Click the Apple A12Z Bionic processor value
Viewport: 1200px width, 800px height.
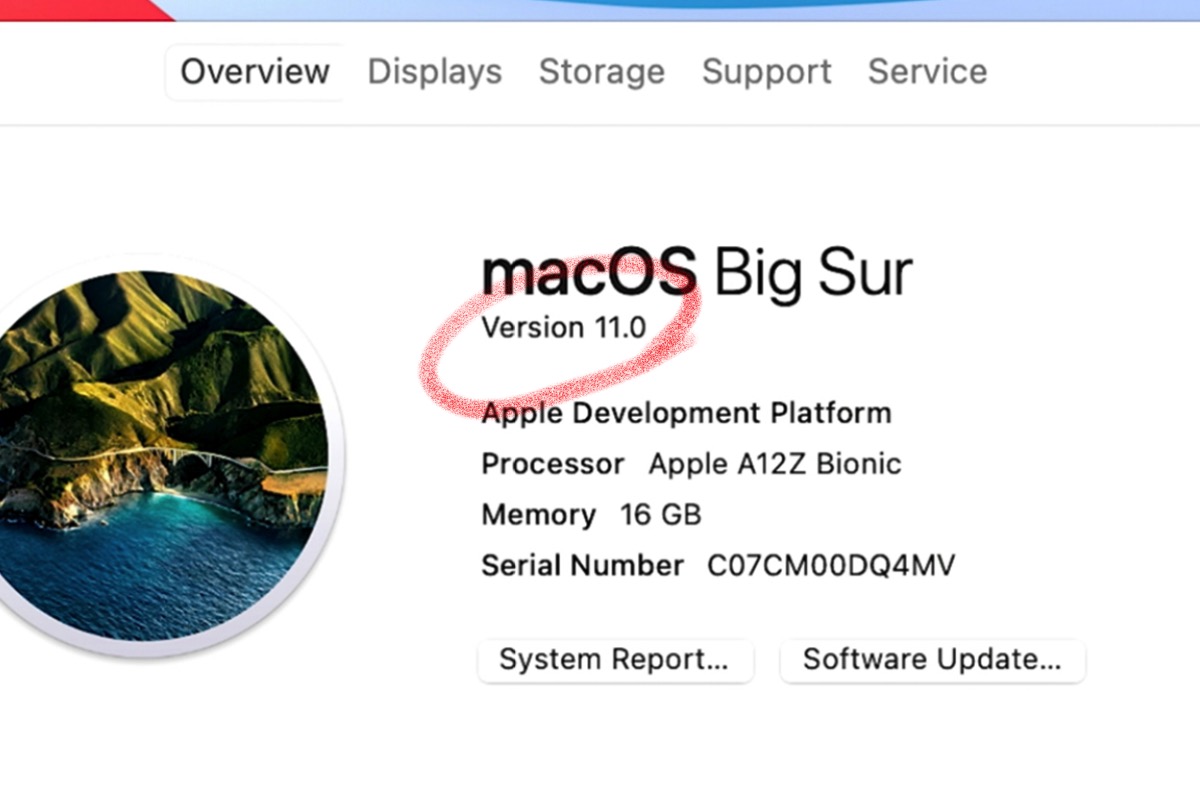(x=775, y=464)
